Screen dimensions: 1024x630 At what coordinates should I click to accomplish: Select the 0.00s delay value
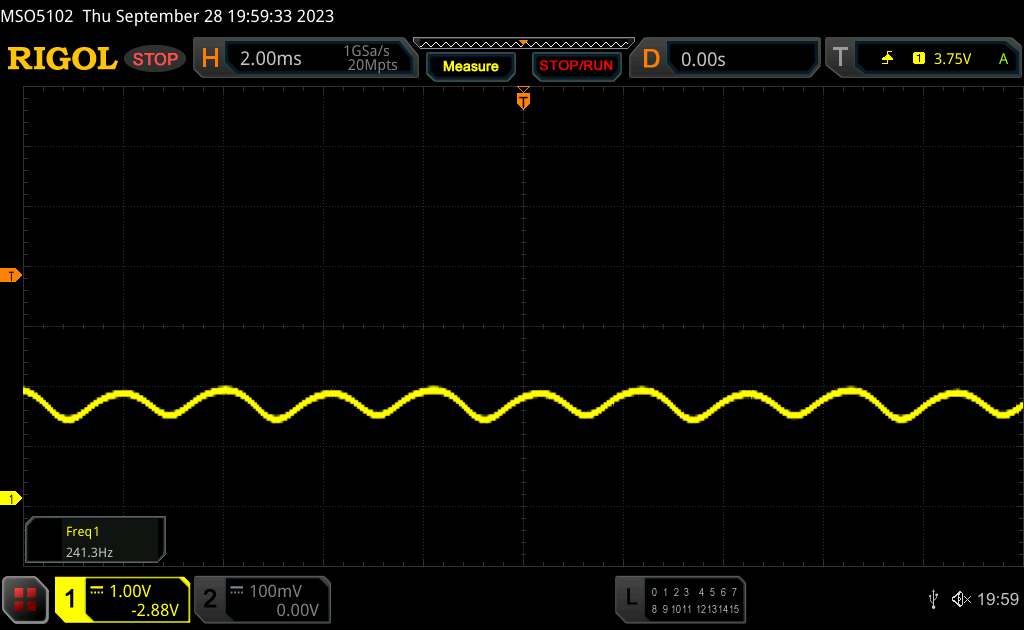point(703,59)
